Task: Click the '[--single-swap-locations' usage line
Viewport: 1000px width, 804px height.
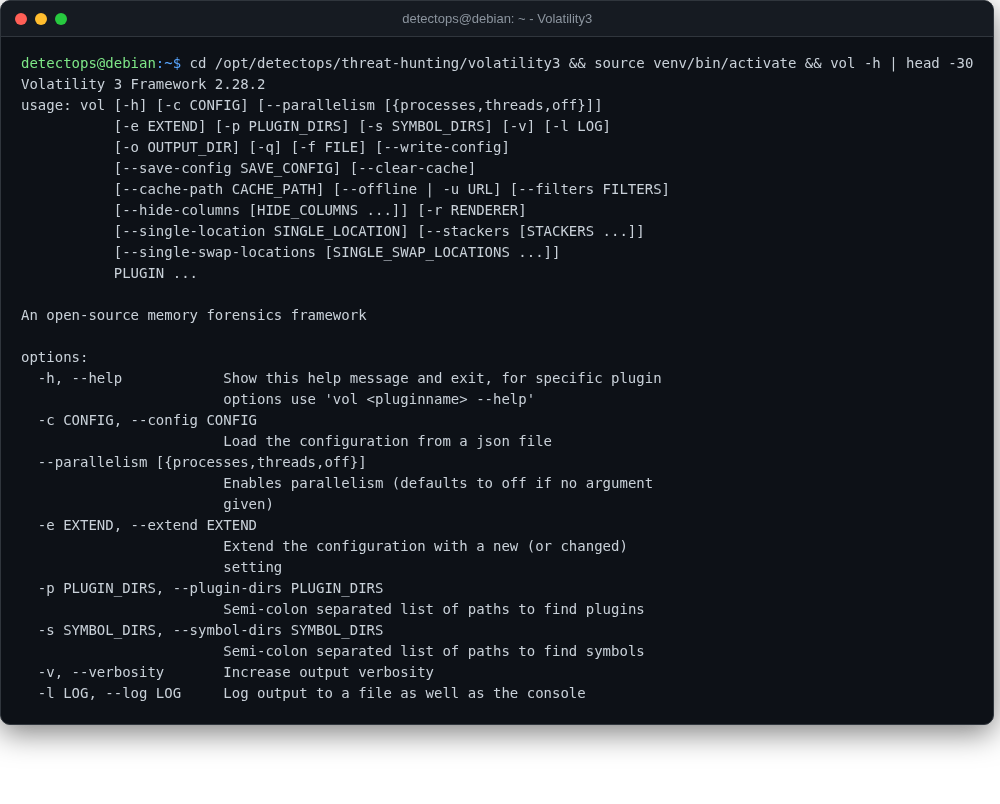Action: [x=337, y=252]
